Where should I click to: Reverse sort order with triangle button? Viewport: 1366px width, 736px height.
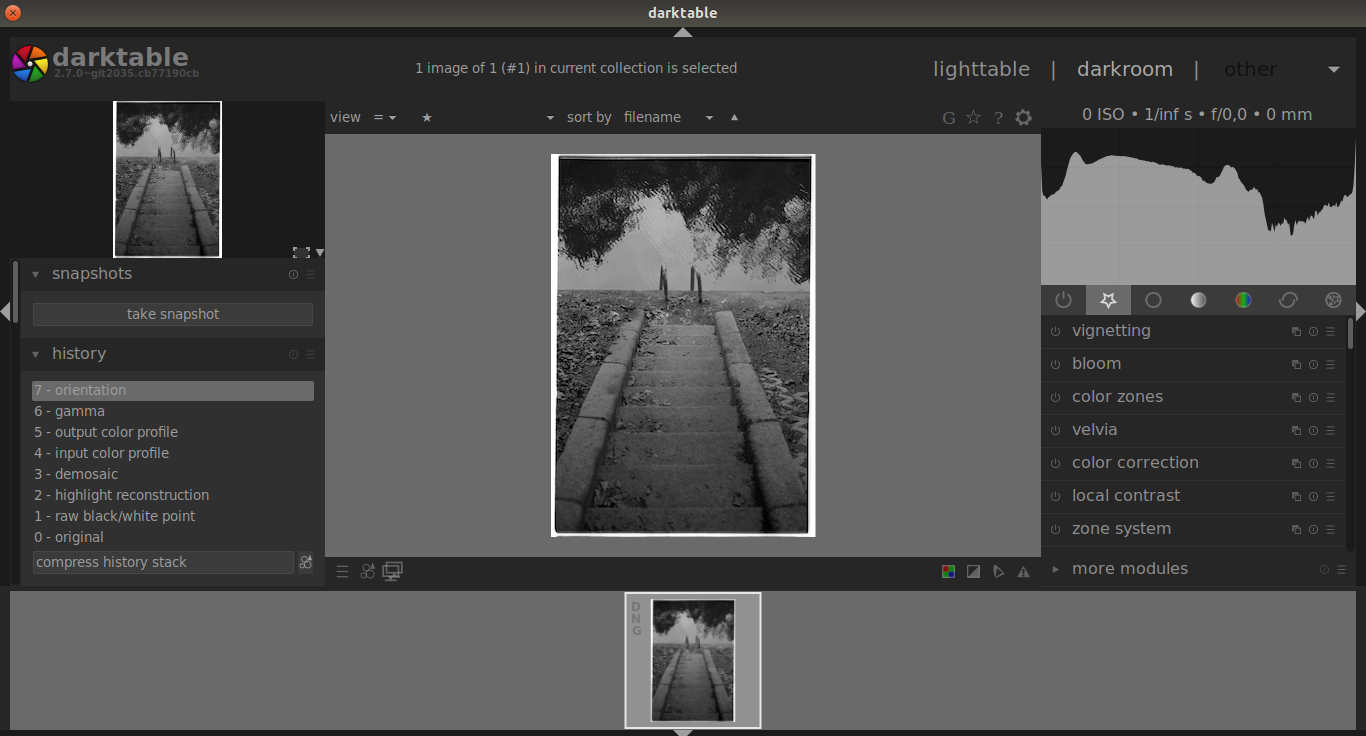(x=734, y=118)
